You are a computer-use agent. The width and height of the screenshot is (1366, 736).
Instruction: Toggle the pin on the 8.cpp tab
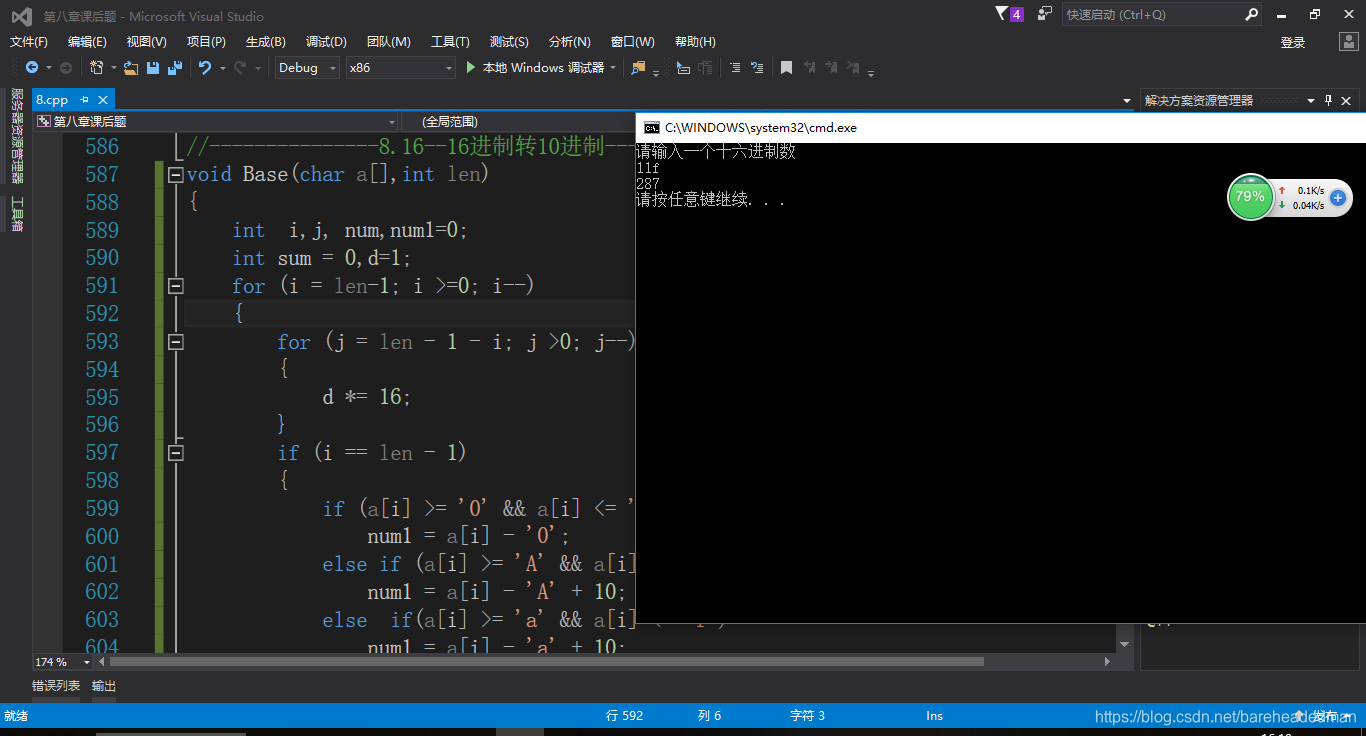pyautogui.click(x=84, y=100)
